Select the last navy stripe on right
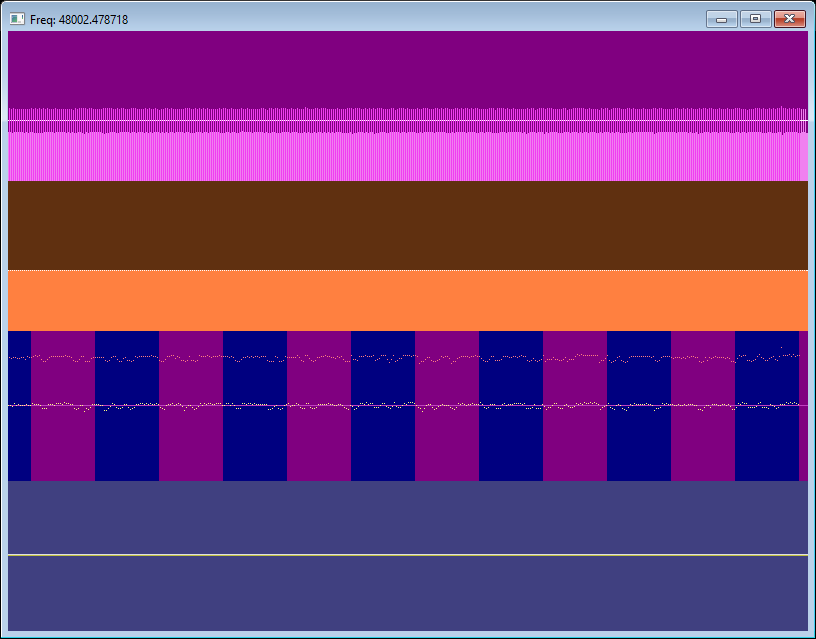The width and height of the screenshot is (816, 639). (x=767, y=440)
